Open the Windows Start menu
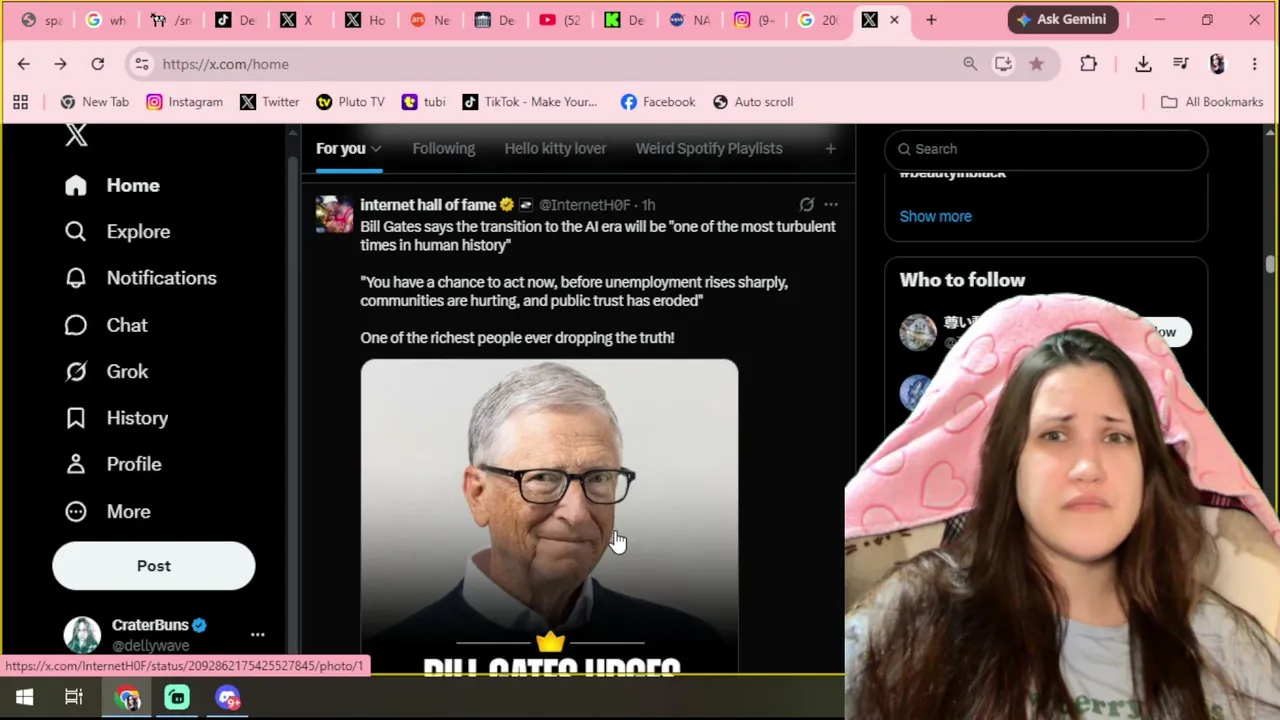Viewport: 1280px width, 720px height. coord(24,698)
